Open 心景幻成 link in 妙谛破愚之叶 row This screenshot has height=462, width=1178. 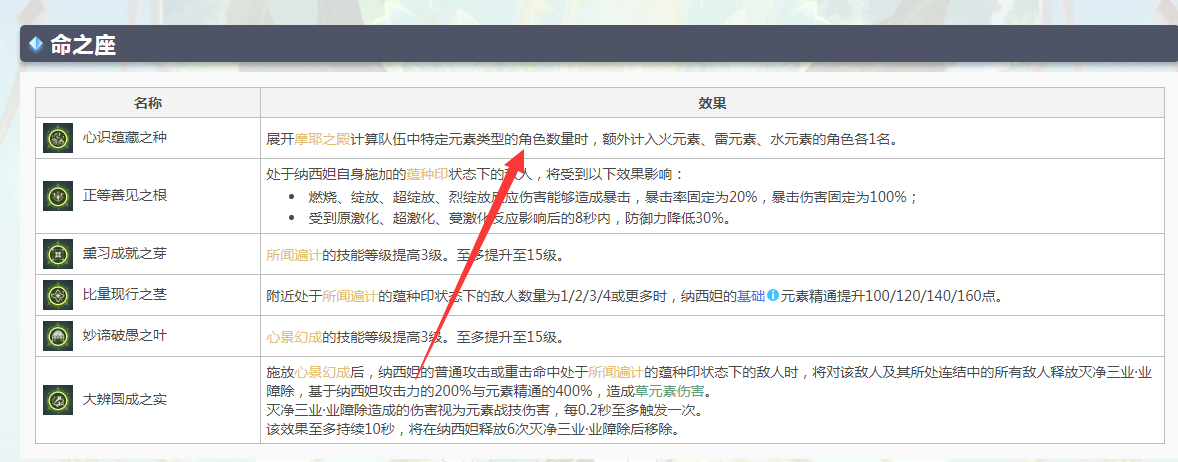pyautogui.click(x=294, y=337)
